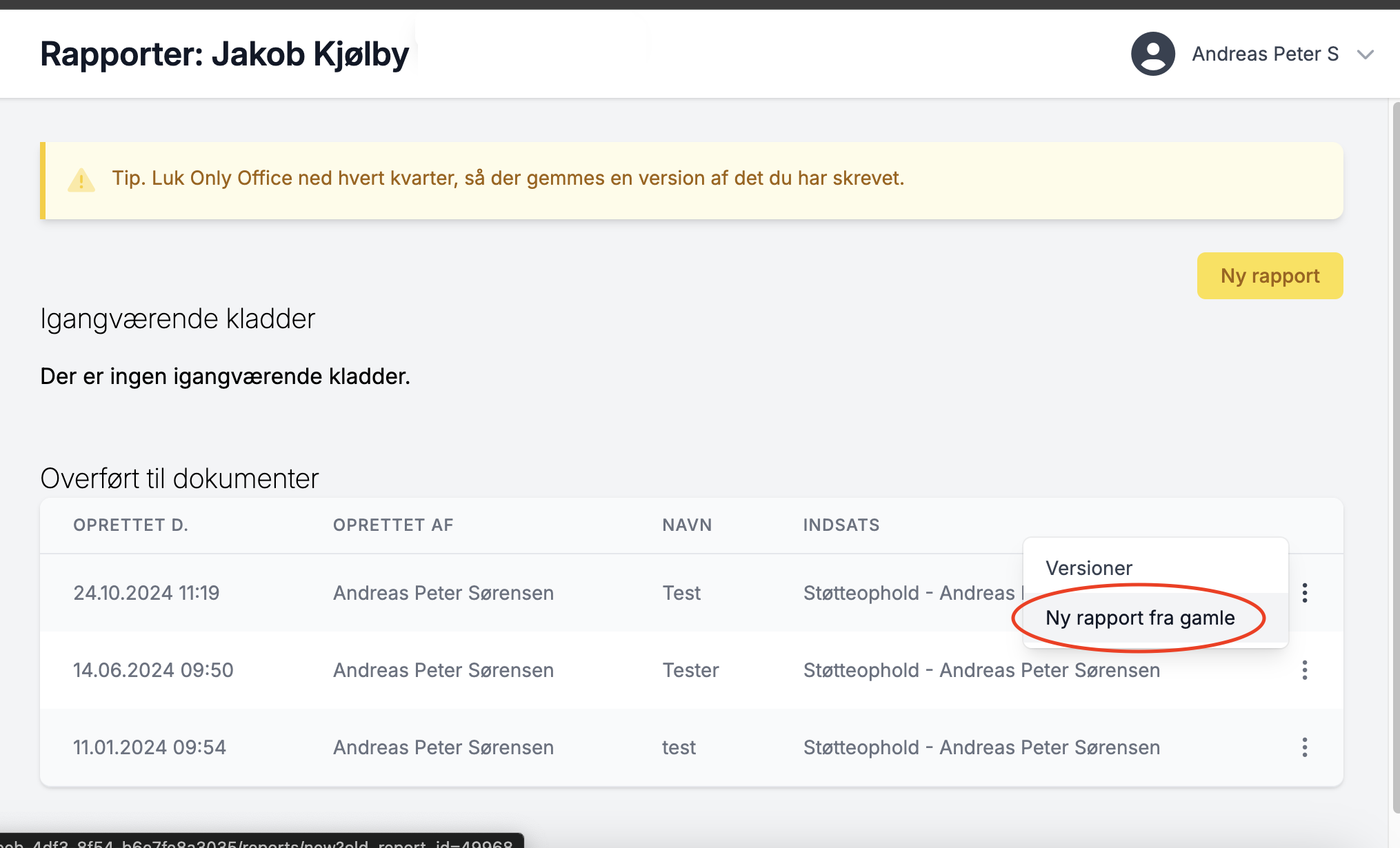The height and width of the screenshot is (848, 1400).
Task: Click the vertical scrollbar on the right
Action: pos(1395,455)
